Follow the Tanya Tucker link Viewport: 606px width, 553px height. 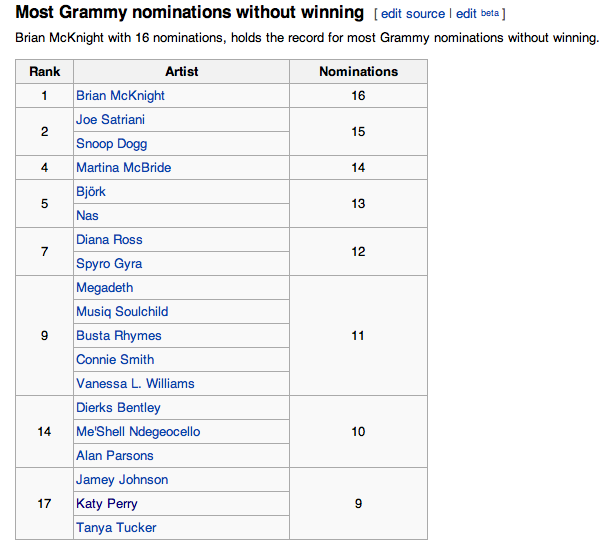[116, 527]
